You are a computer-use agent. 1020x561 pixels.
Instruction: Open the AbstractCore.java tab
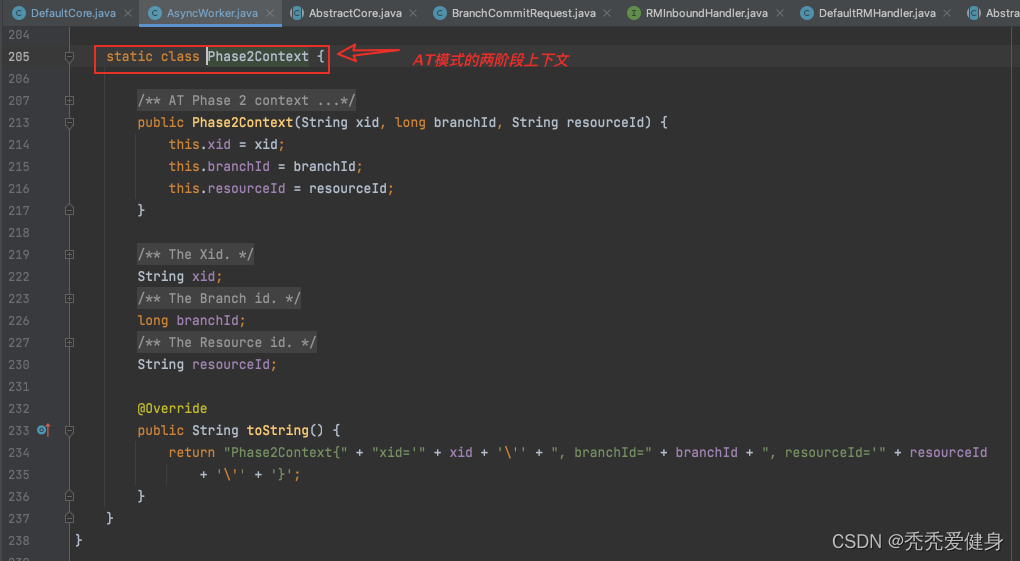point(355,13)
